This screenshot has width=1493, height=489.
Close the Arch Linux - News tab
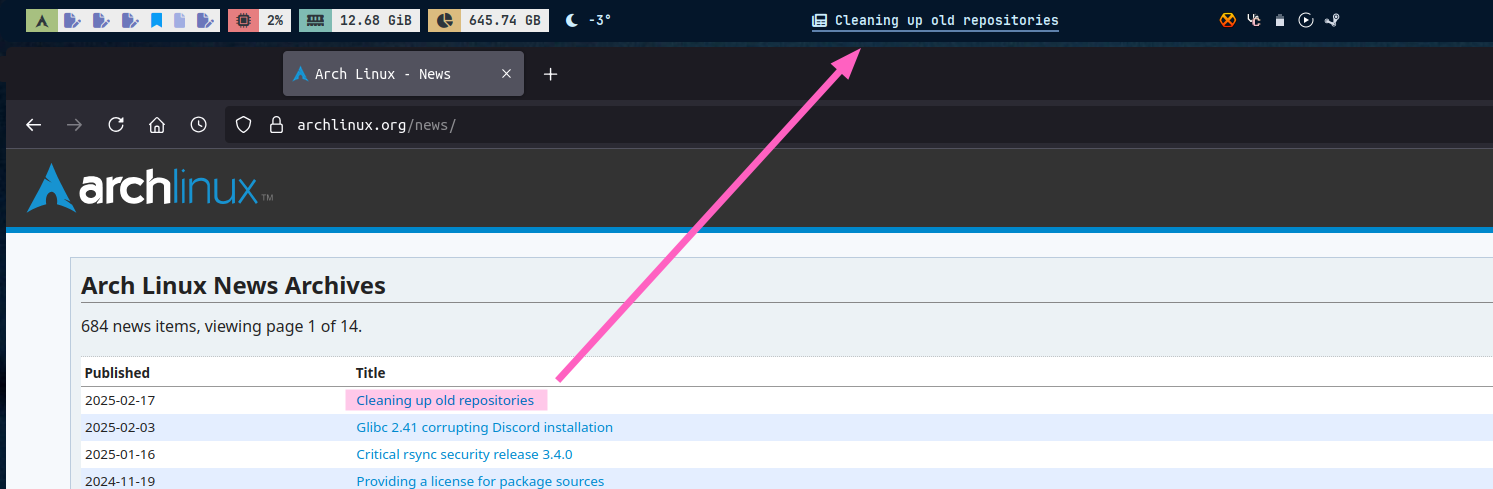pos(506,74)
